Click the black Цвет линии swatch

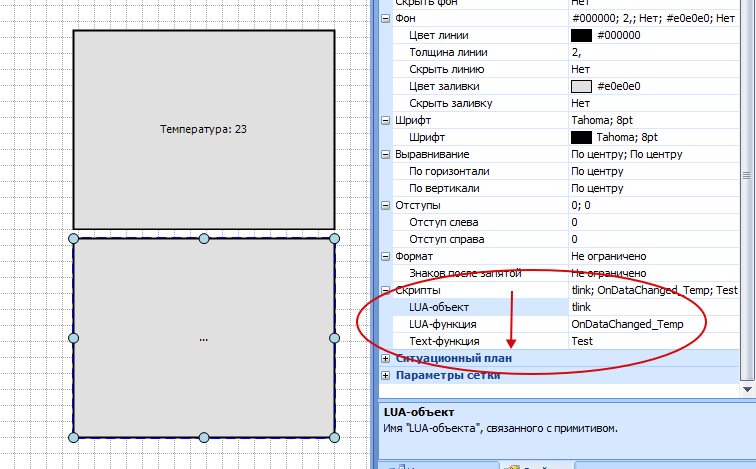581,36
